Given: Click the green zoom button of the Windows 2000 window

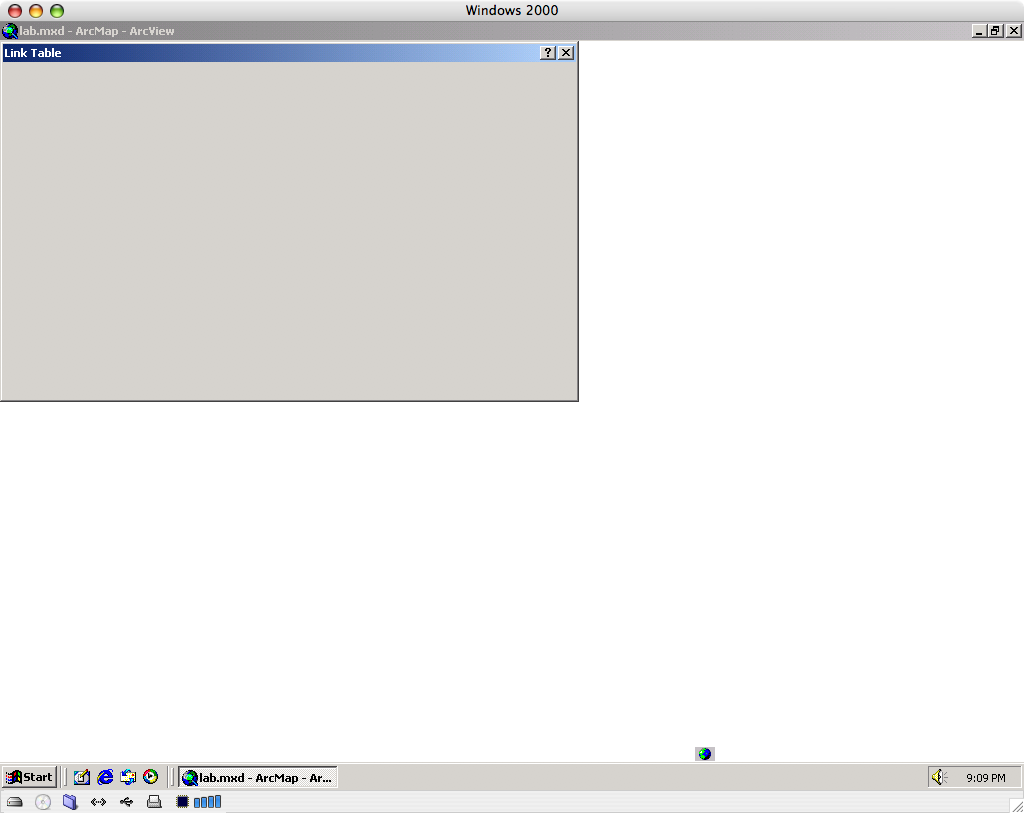Looking at the screenshot, I should pyautogui.click(x=57, y=10).
